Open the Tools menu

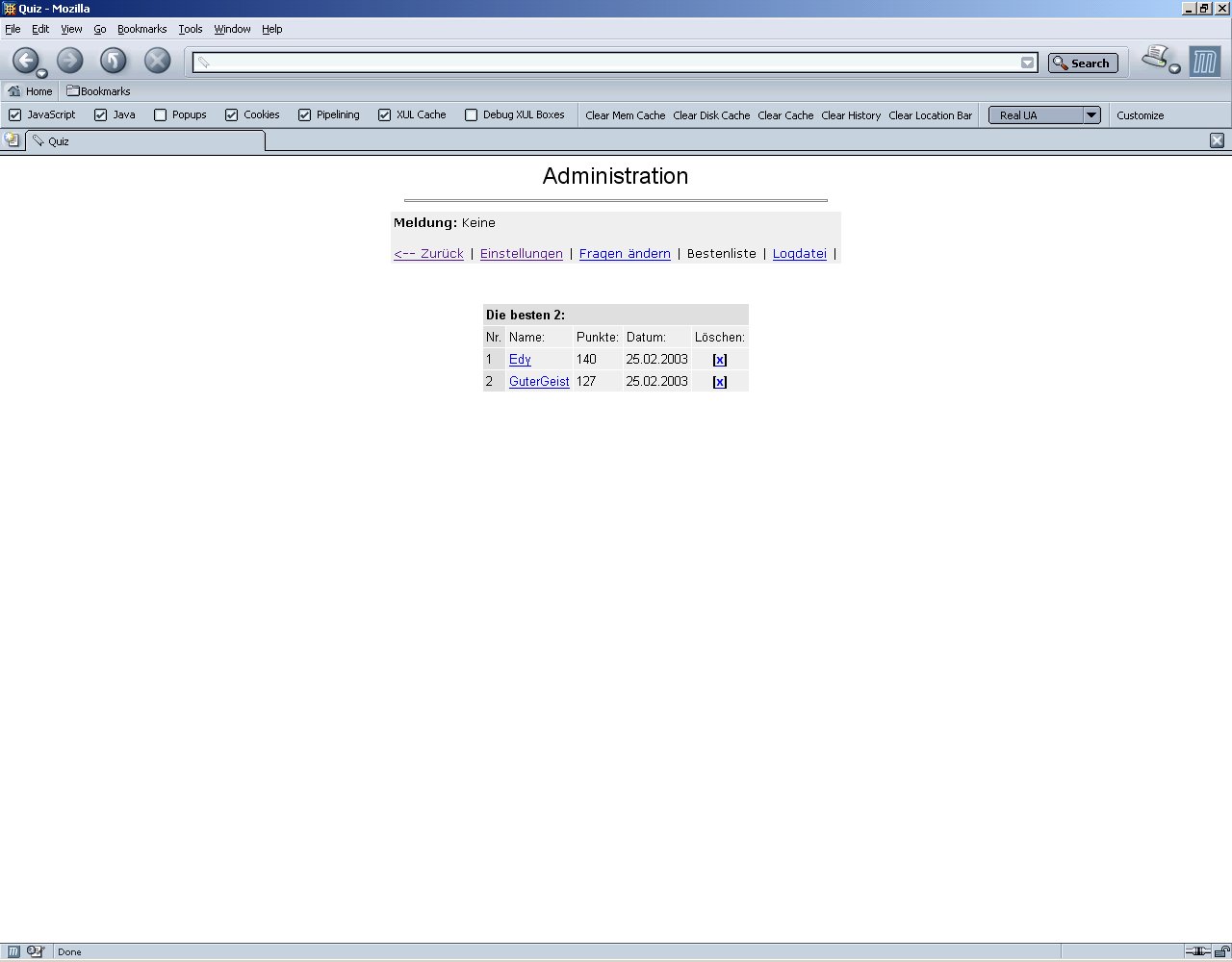click(191, 29)
